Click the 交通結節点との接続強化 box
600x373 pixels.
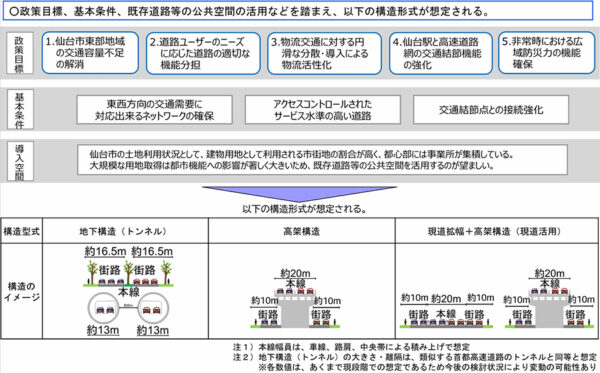491,110
